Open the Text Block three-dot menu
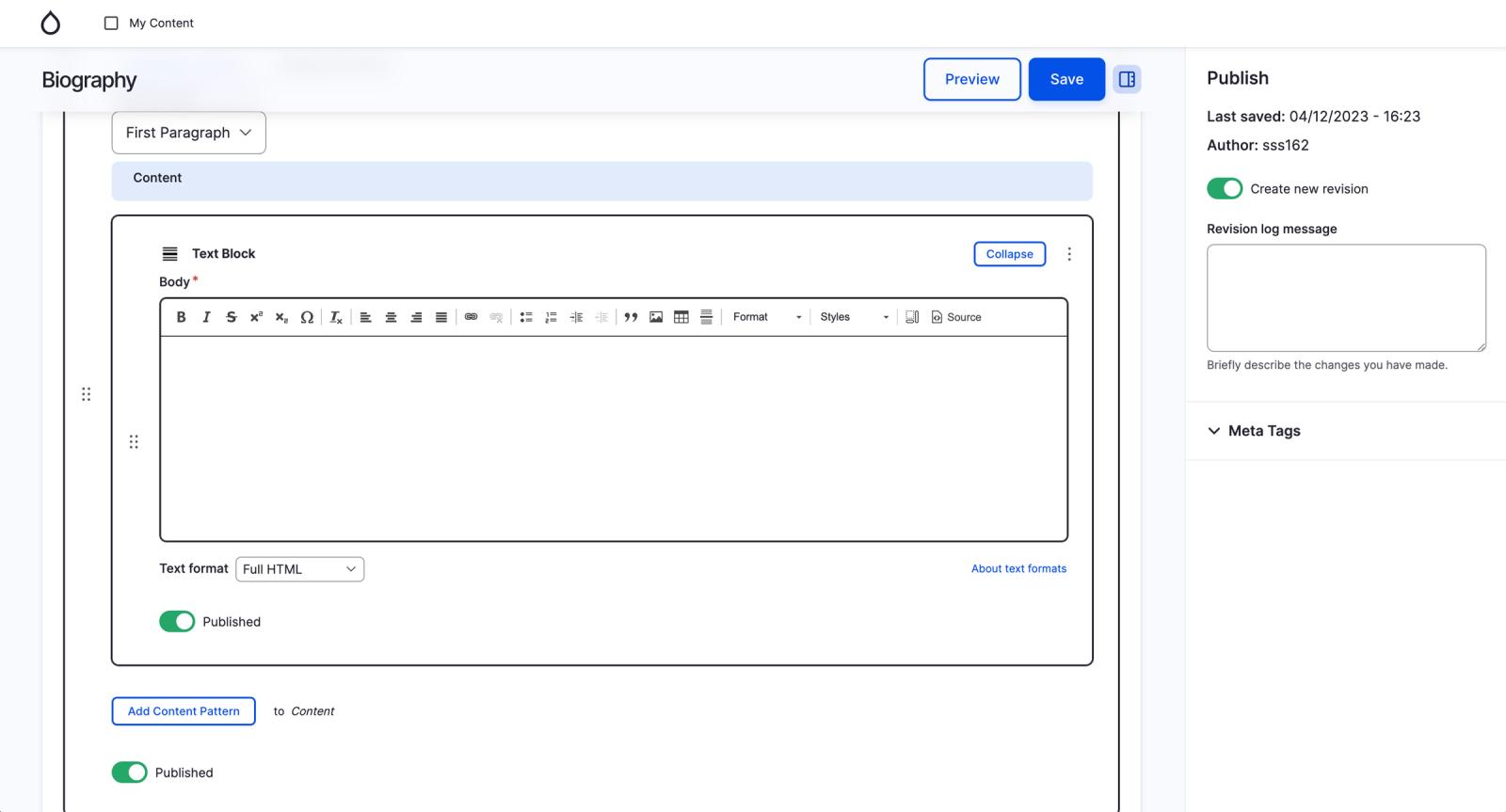The image size is (1506, 812). 1069,254
